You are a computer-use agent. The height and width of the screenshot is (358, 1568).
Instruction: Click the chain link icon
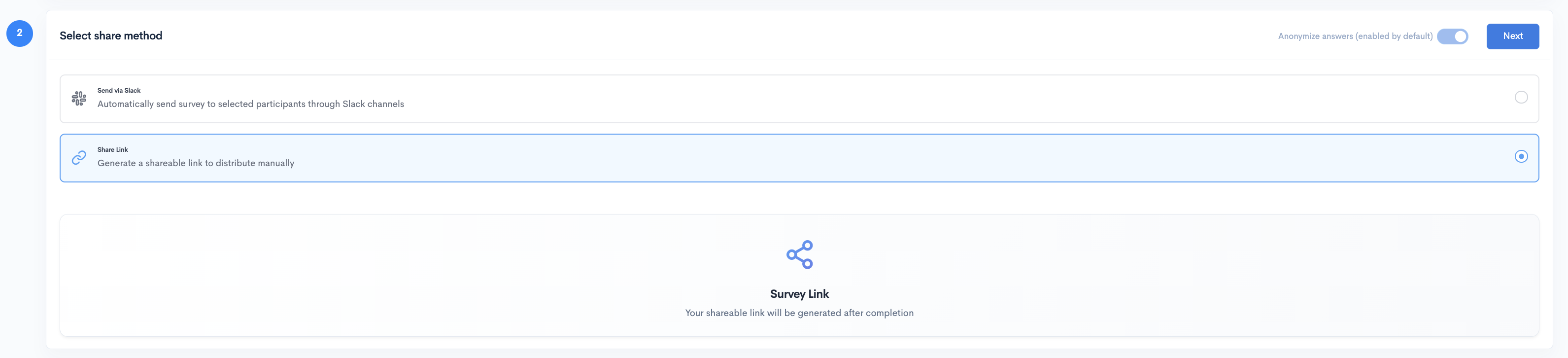(x=79, y=158)
